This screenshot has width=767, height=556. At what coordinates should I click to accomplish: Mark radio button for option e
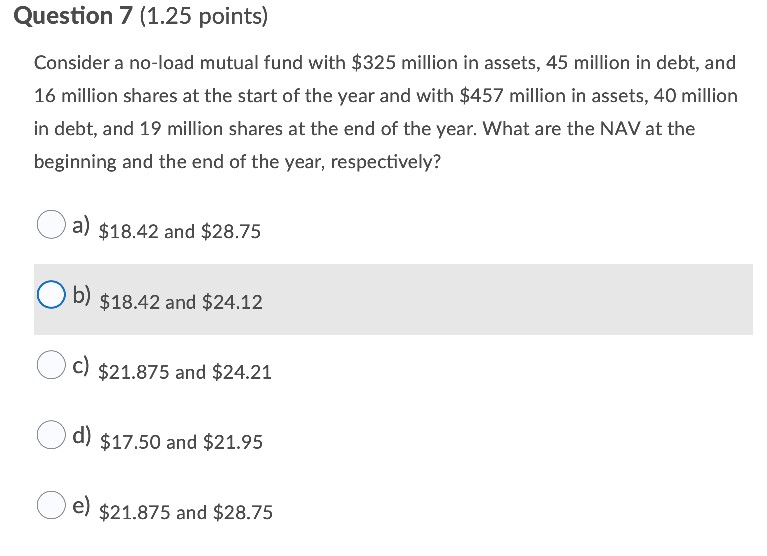pos(51,505)
